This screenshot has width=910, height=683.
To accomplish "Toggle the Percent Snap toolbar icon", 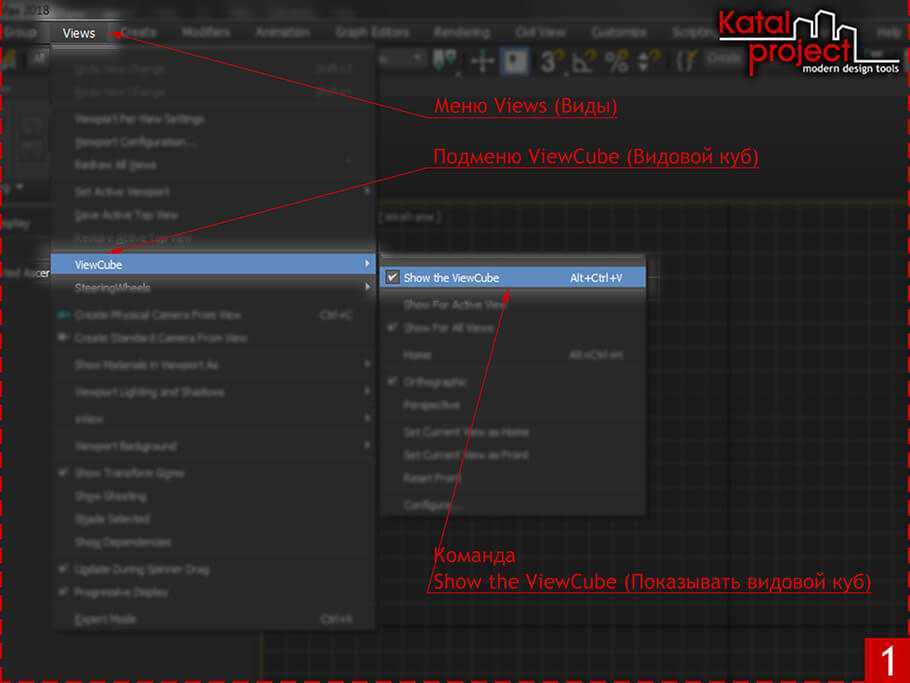I will 616,62.
